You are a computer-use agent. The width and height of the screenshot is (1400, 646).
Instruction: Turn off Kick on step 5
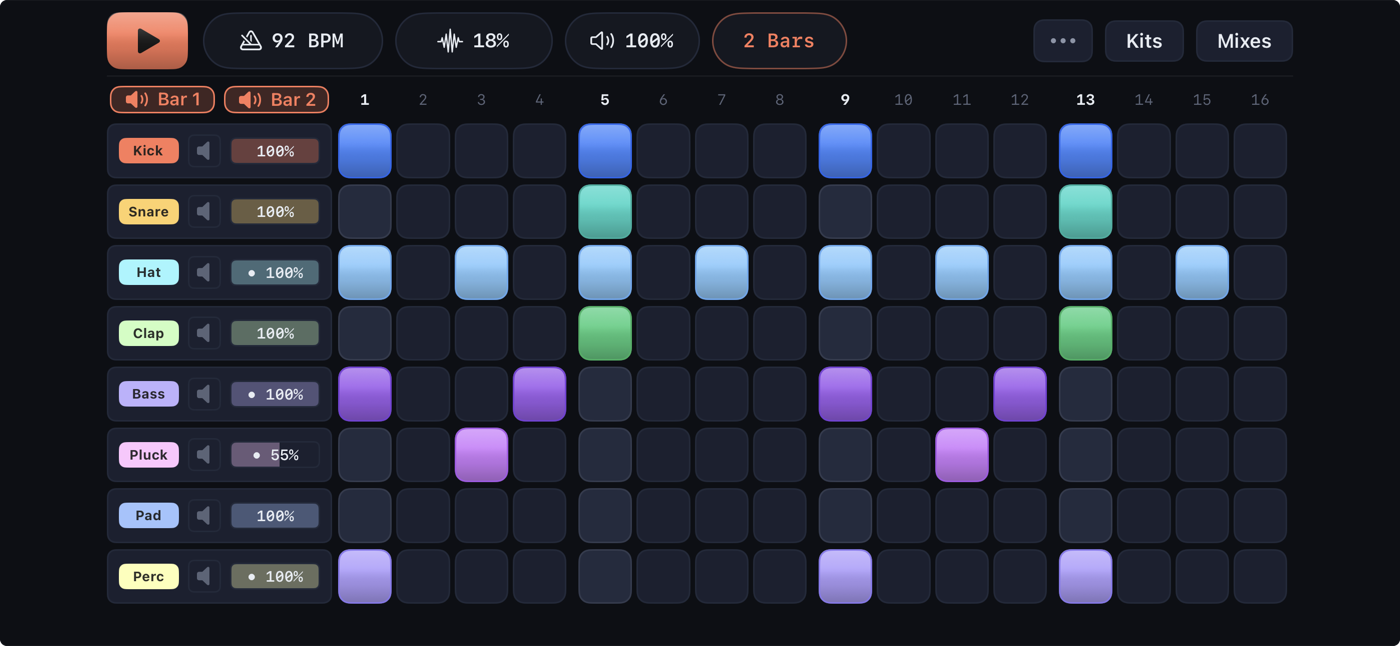(605, 151)
